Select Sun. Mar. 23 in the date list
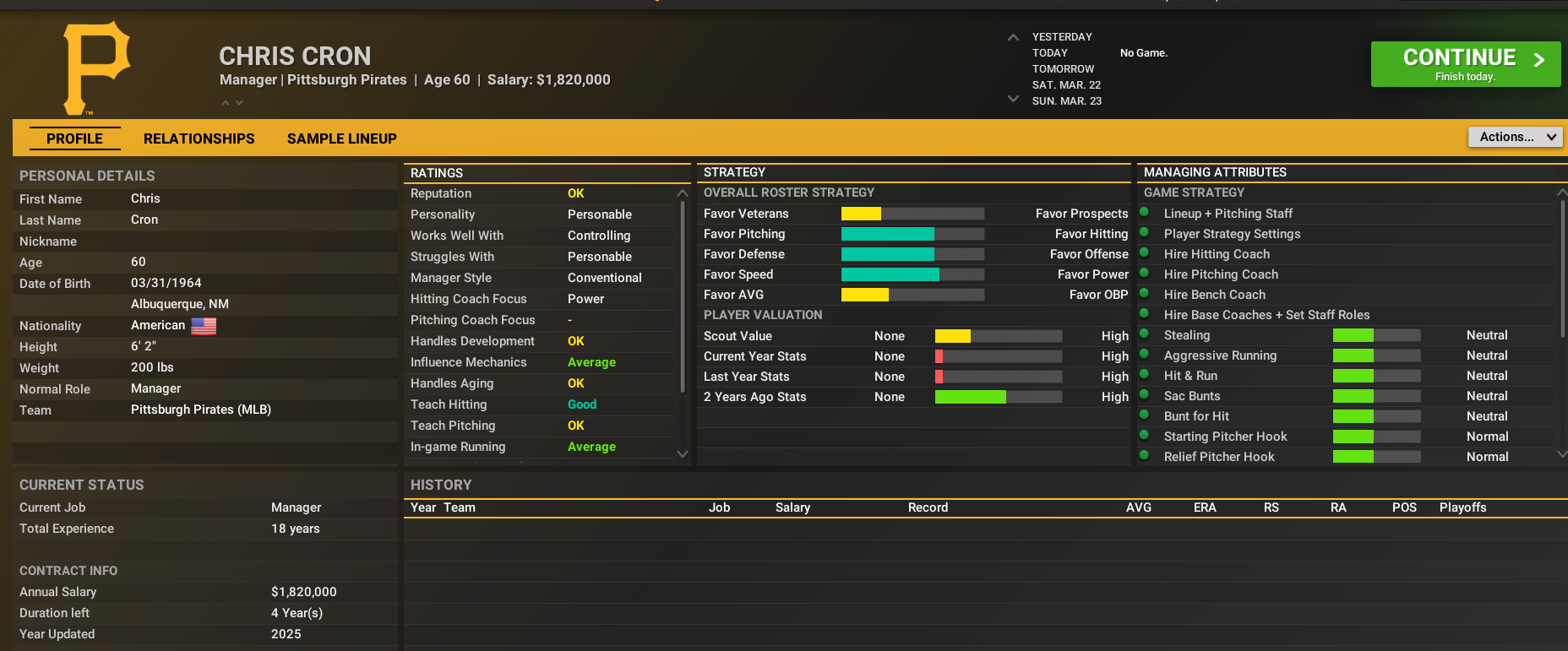The height and width of the screenshot is (651, 1568). [x=1067, y=101]
